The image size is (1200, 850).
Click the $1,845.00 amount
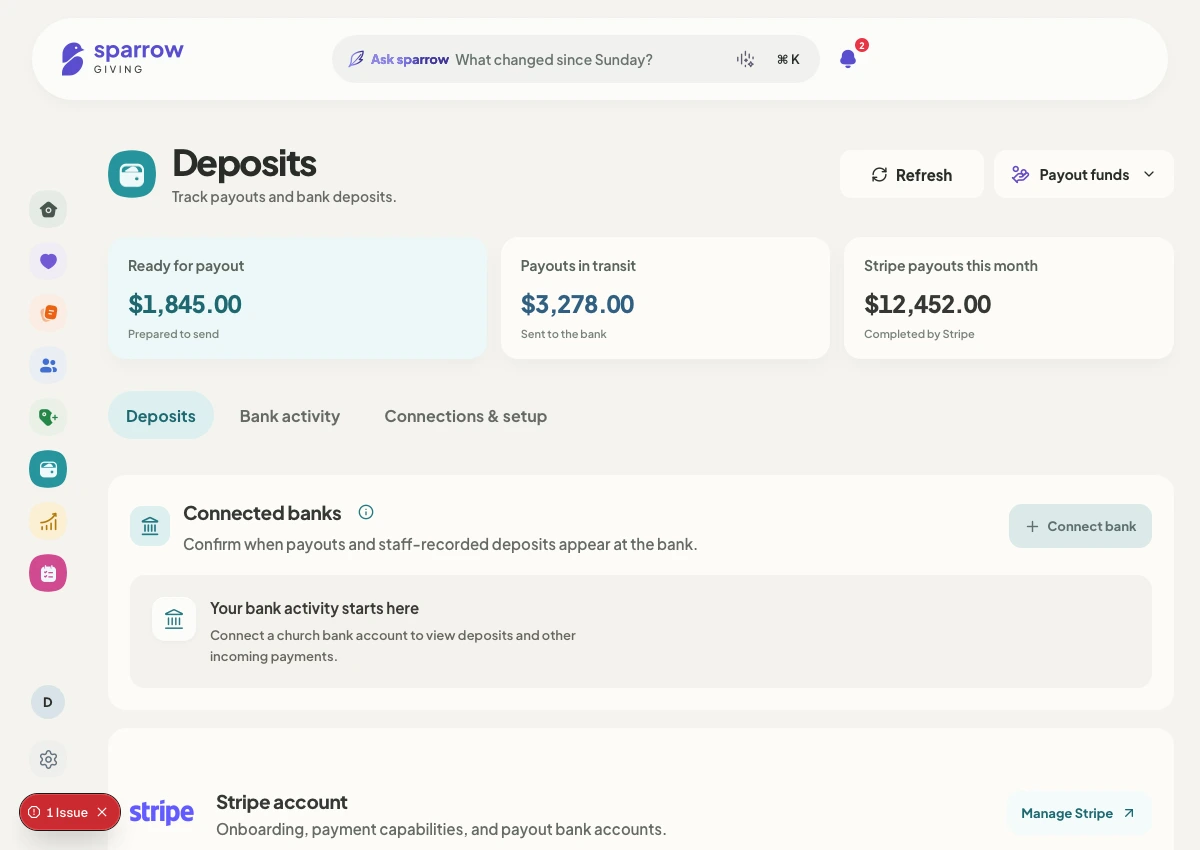click(185, 304)
